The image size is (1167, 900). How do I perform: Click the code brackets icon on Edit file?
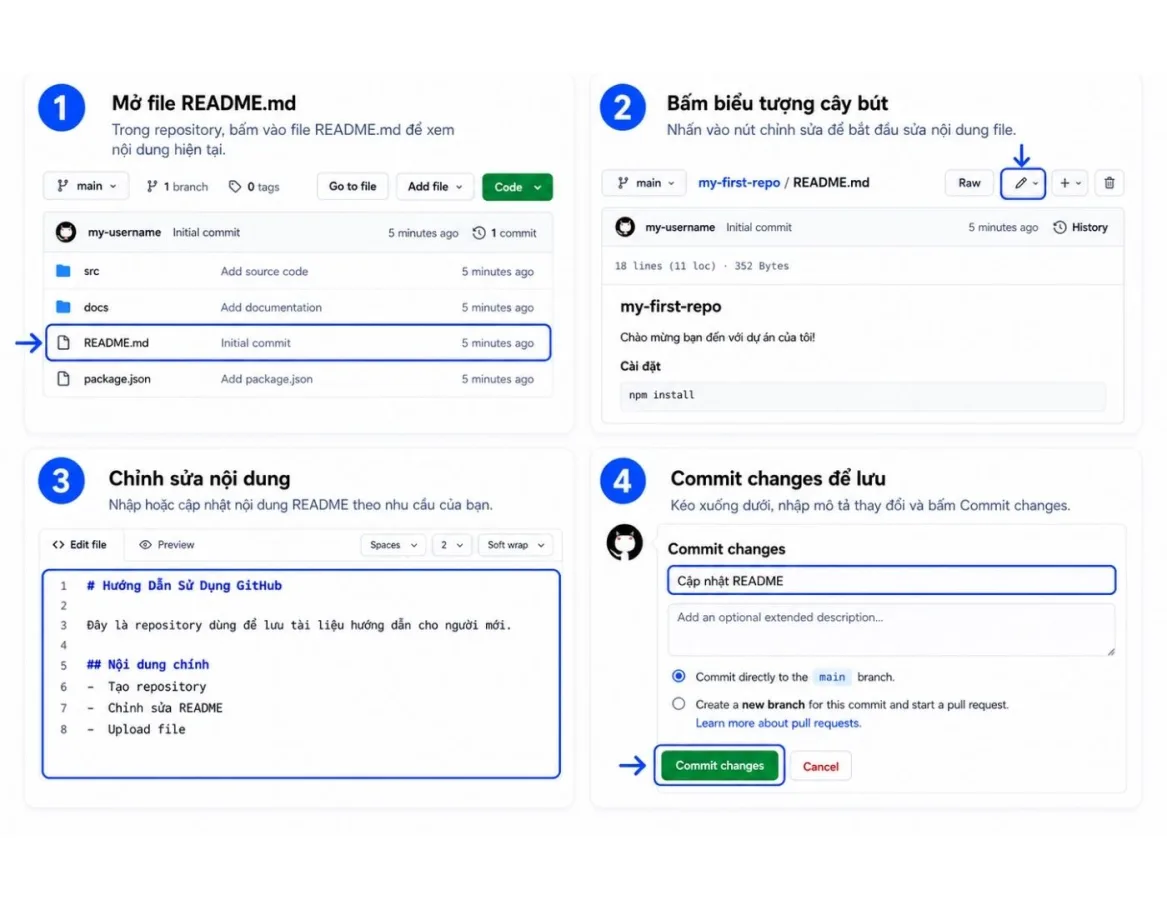(58, 545)
